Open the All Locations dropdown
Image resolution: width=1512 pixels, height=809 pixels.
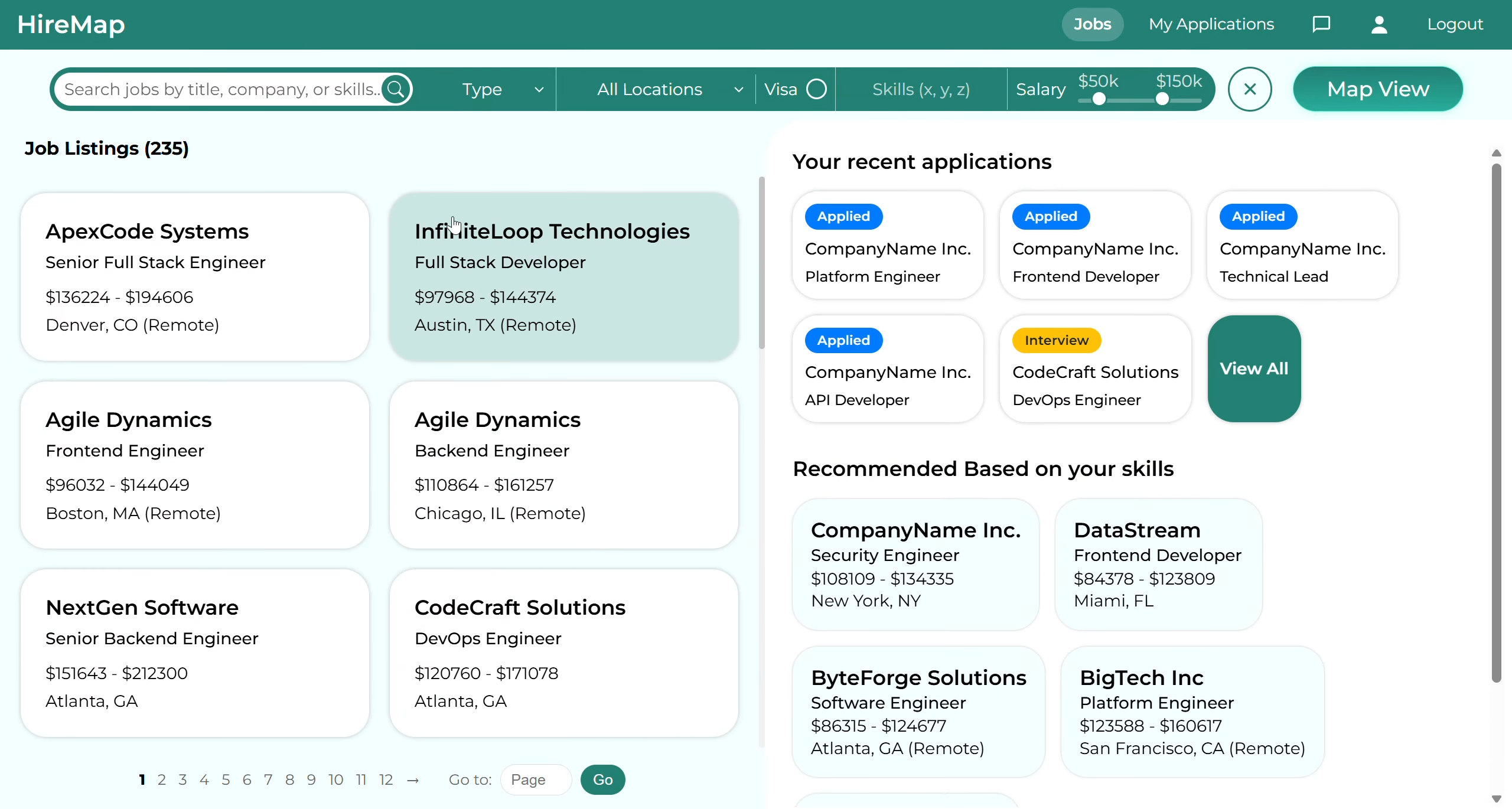[x=670, y=89]
